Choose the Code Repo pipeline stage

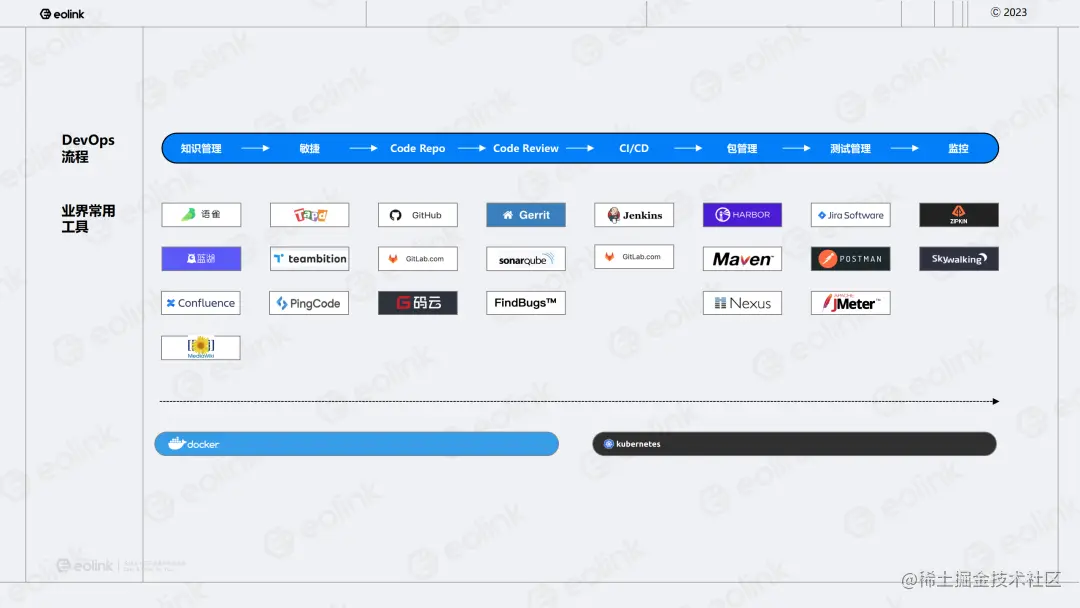click(x=417, y=149)
